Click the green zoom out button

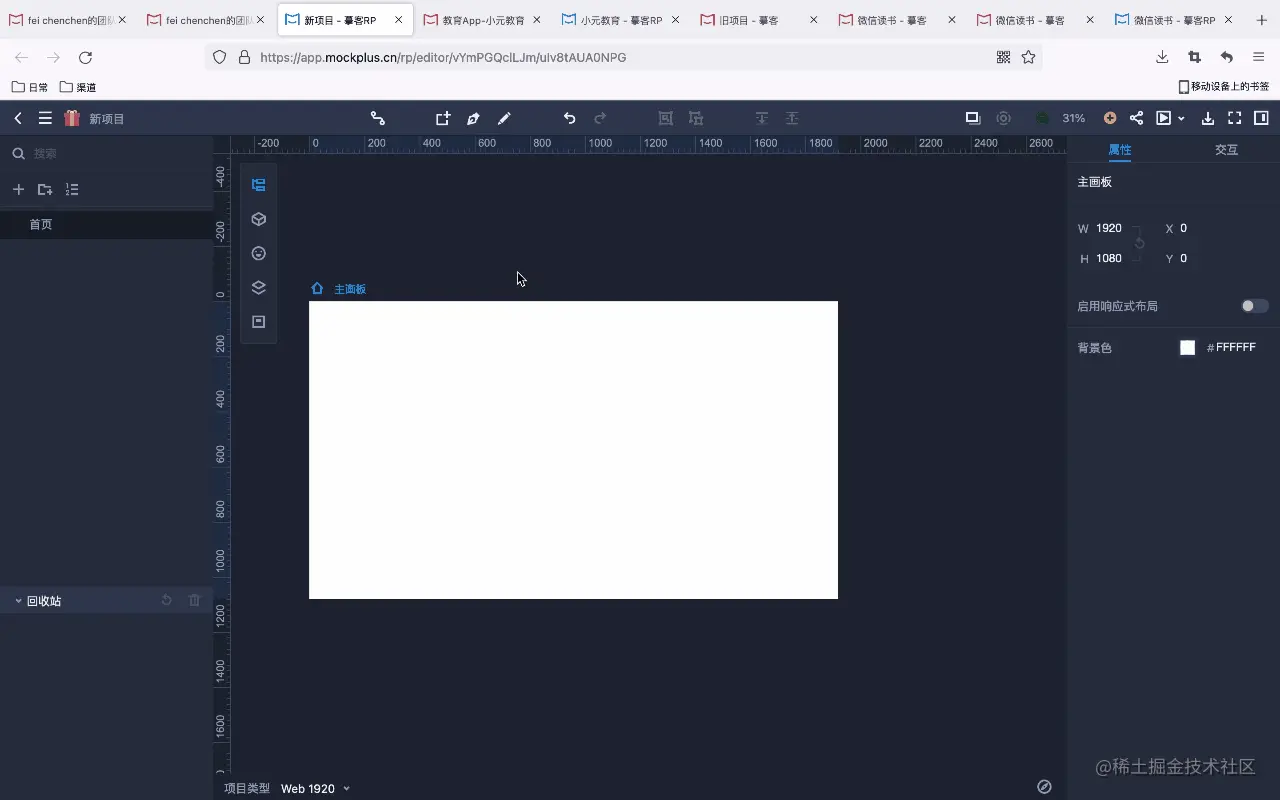1043,118
